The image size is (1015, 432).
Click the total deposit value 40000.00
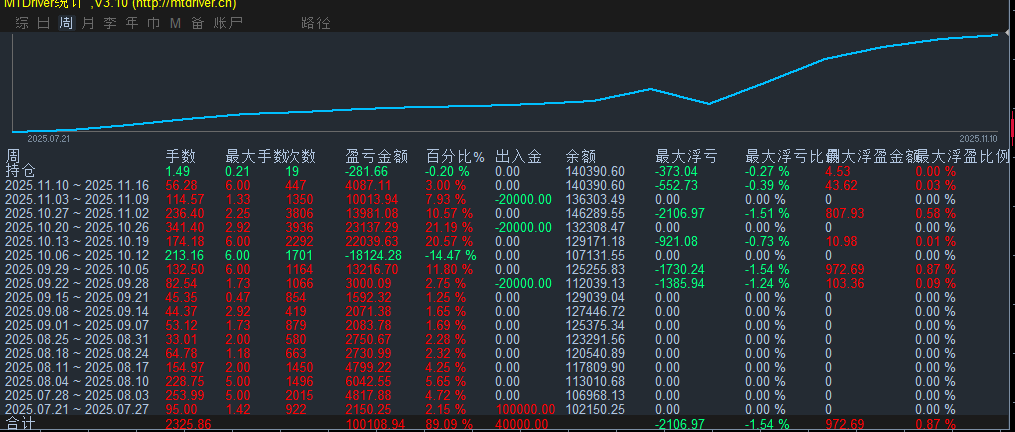[522, 424]
